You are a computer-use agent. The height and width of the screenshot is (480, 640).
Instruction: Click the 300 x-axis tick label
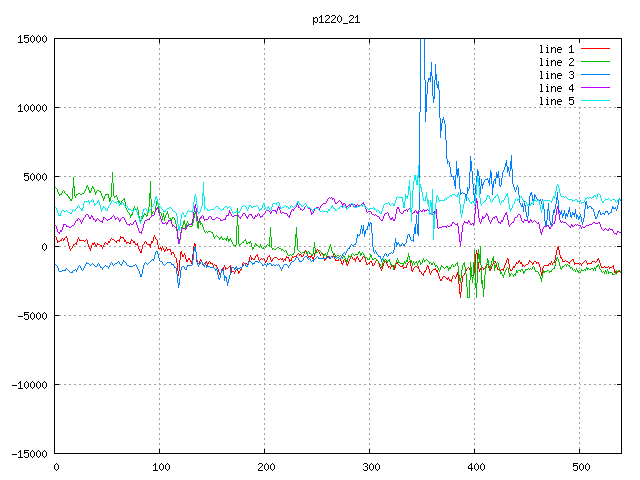pos(370,467)
